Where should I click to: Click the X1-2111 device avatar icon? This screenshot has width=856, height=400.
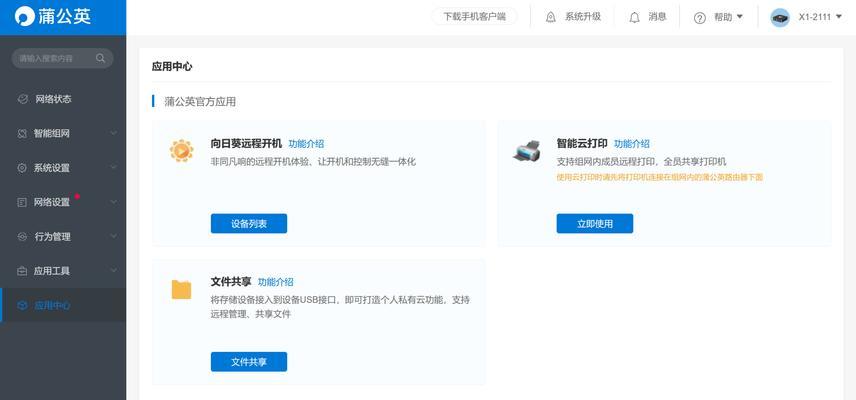780,17
